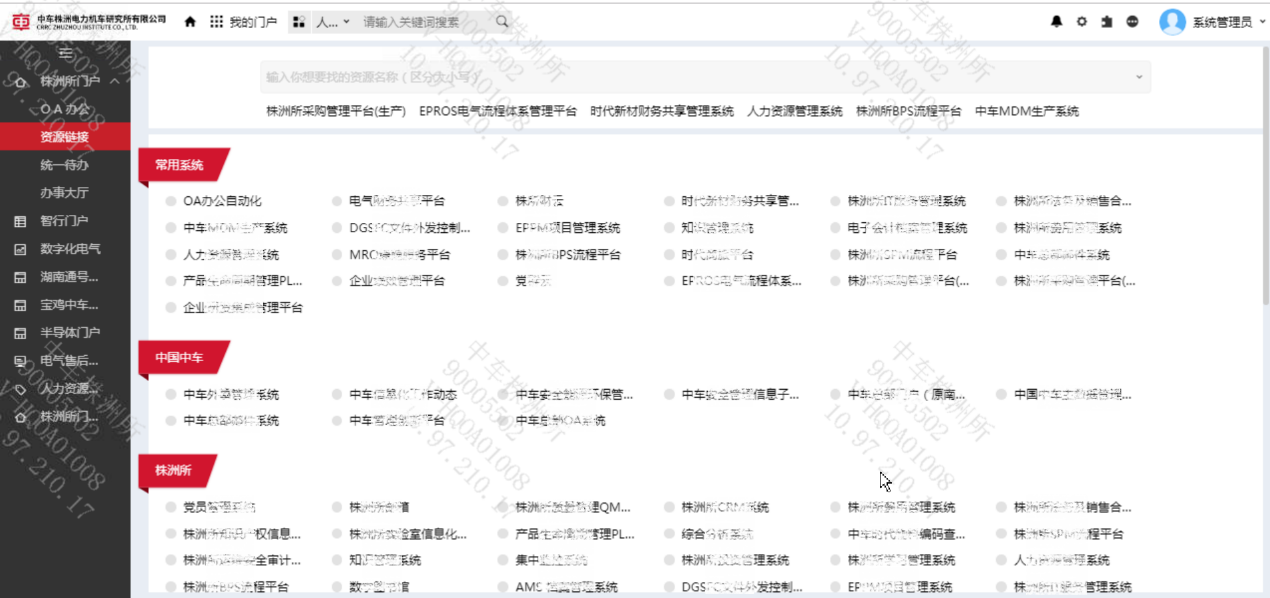Click the magnifier search icon in the top bar
This screenshot has width=1270, height=598.
click(501, 21)
